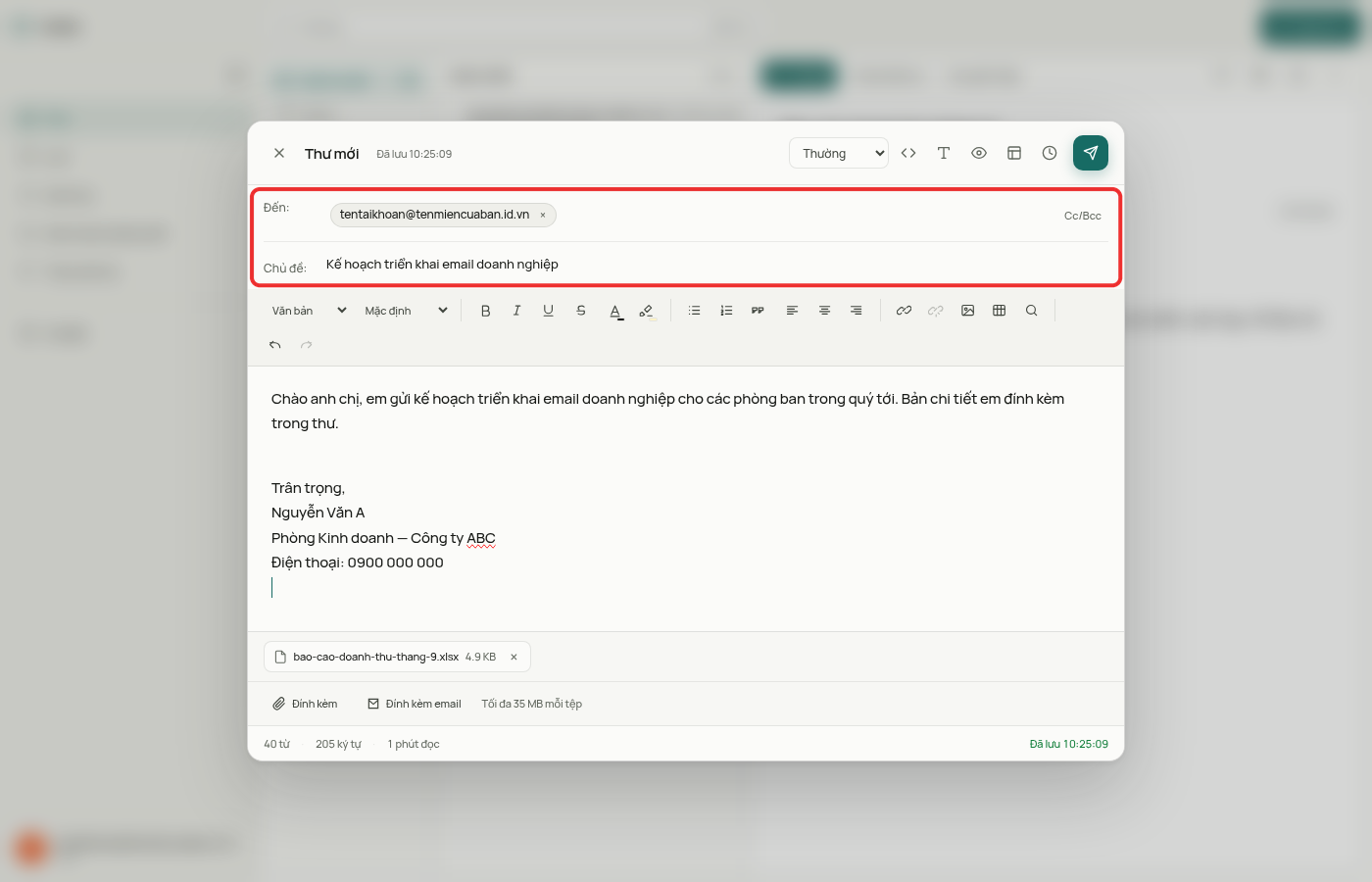Viewport: 1372px width, 882px height.
Task: Open find and search in editor
Action: coord(1031,311)
